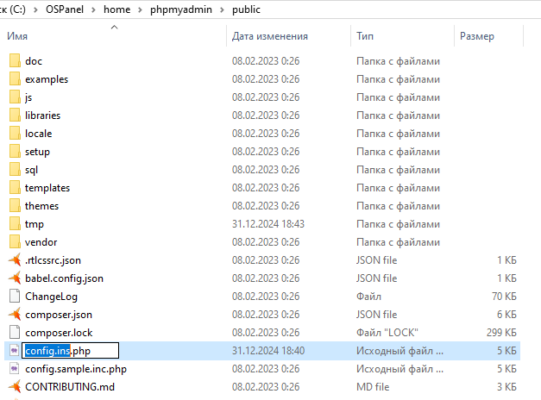Go to OSPanel in the address path

click(x=65, y=9)
